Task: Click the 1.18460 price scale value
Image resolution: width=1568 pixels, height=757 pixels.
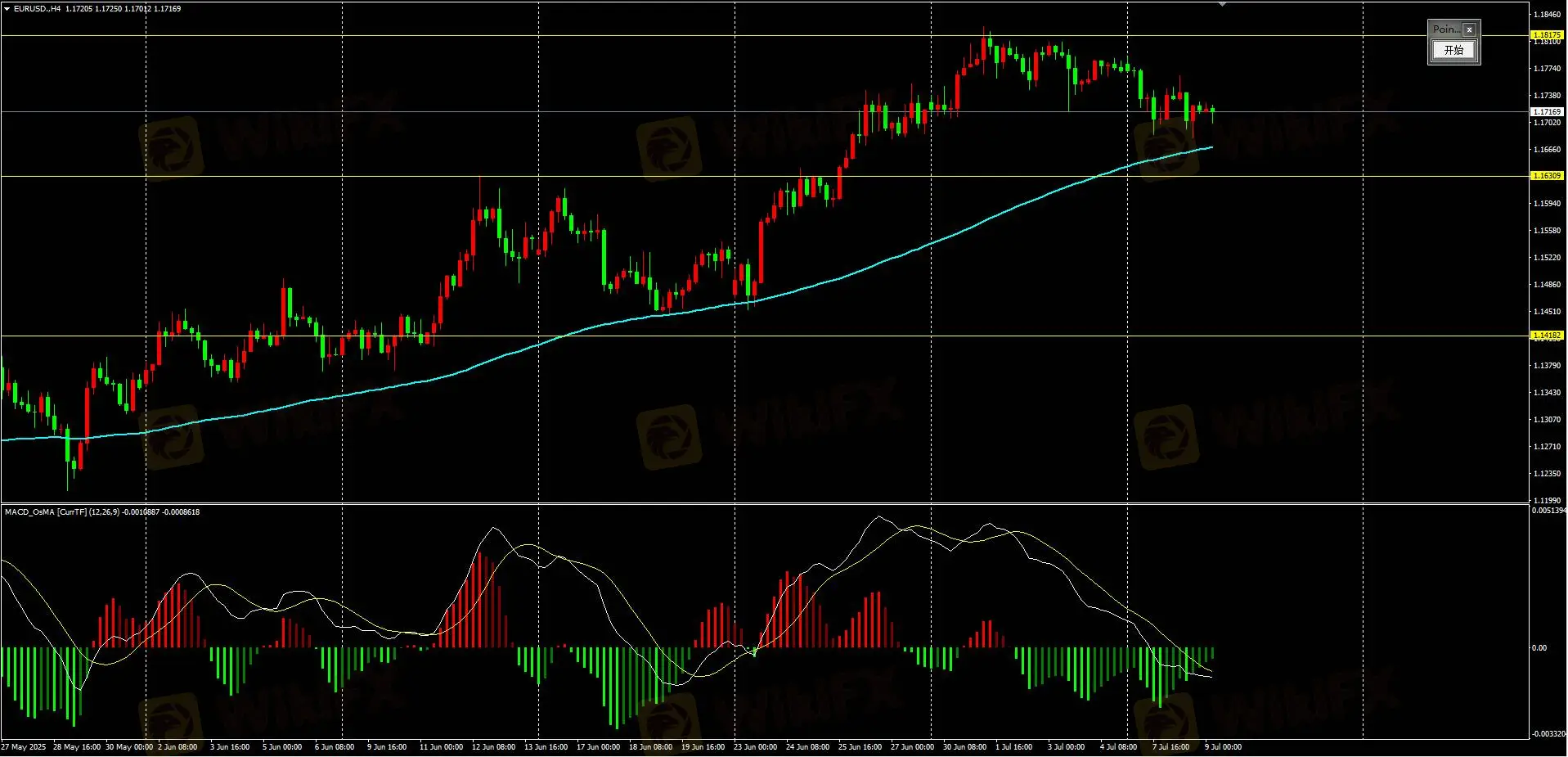Action: 1547,15
